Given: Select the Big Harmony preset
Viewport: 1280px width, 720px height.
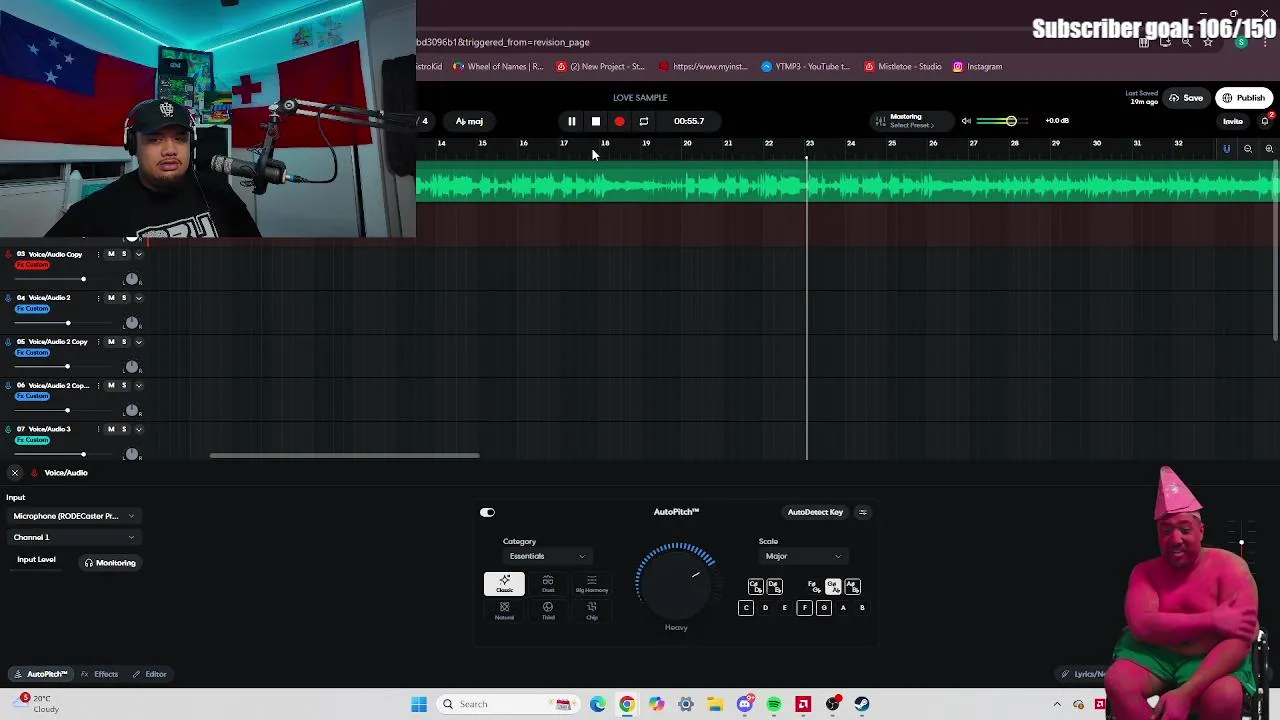Looking at the screenshot, I should pyautogui.click(x=592, y=584).
